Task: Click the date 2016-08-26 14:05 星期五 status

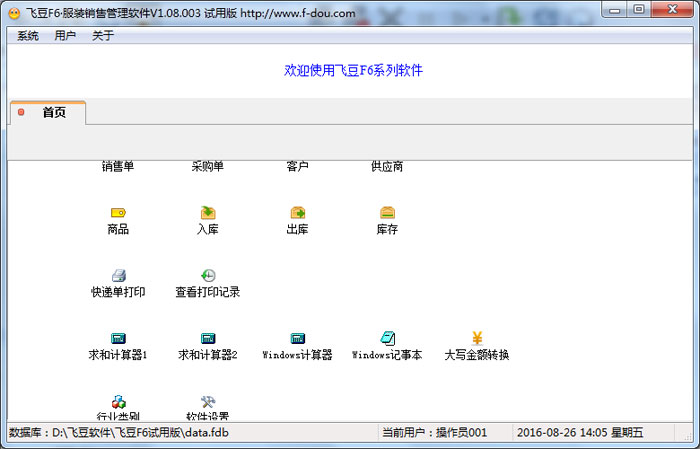Action: [580, 432]
